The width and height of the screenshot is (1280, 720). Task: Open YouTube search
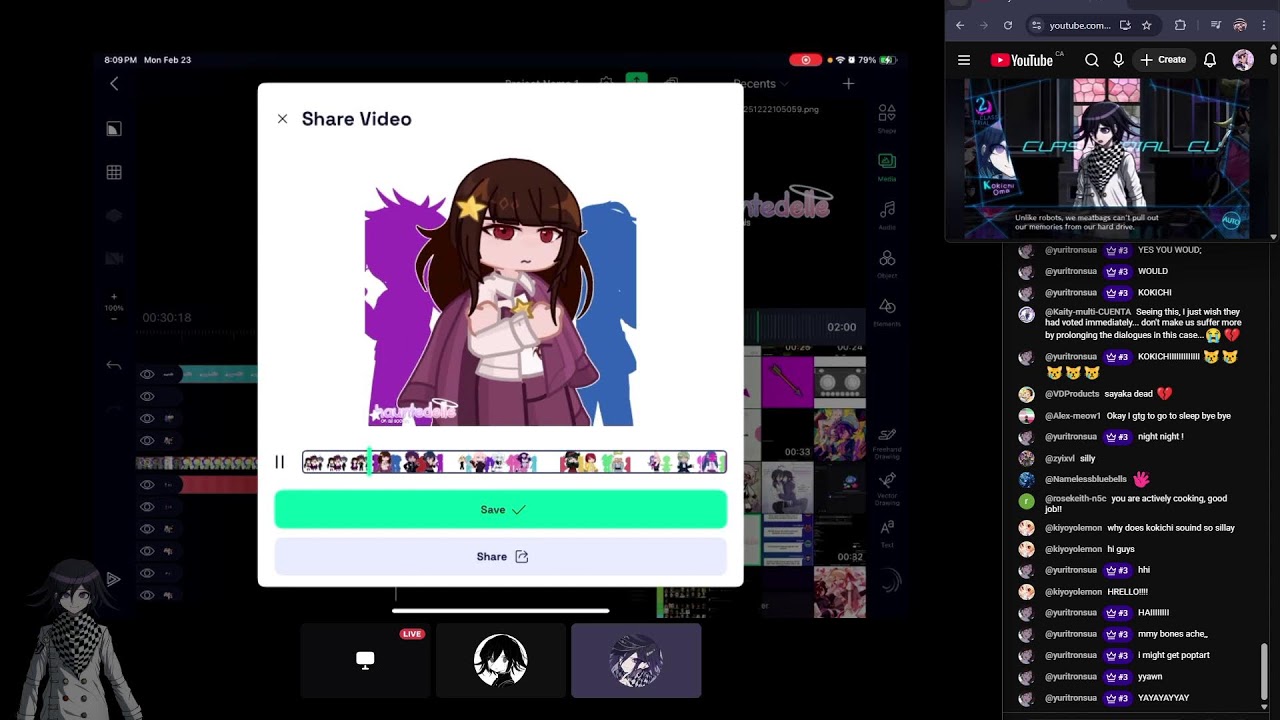(x=1092, y=60)
